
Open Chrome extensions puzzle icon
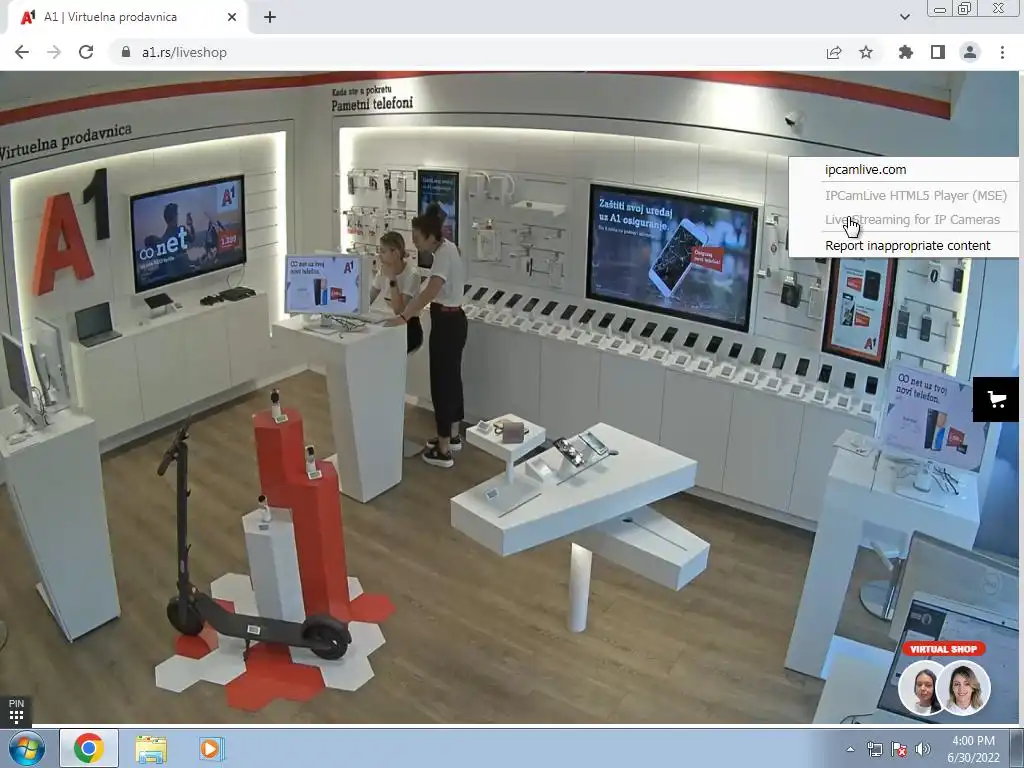point(906,52)
